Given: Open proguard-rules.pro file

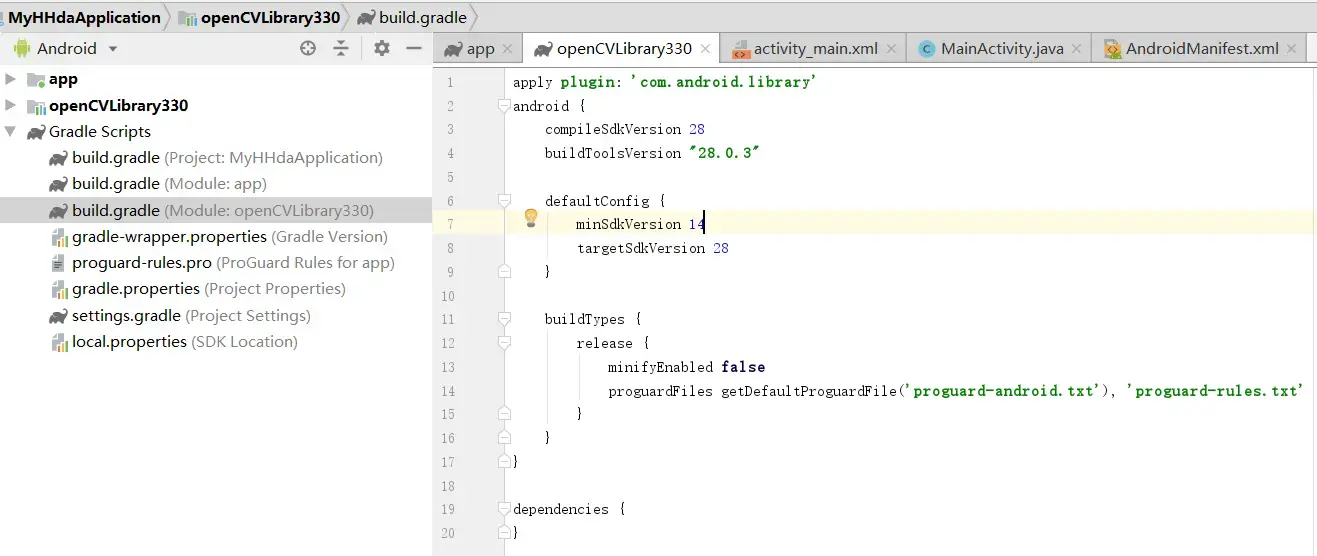Looking at the screenshot, I should click(x=233, y=262).
